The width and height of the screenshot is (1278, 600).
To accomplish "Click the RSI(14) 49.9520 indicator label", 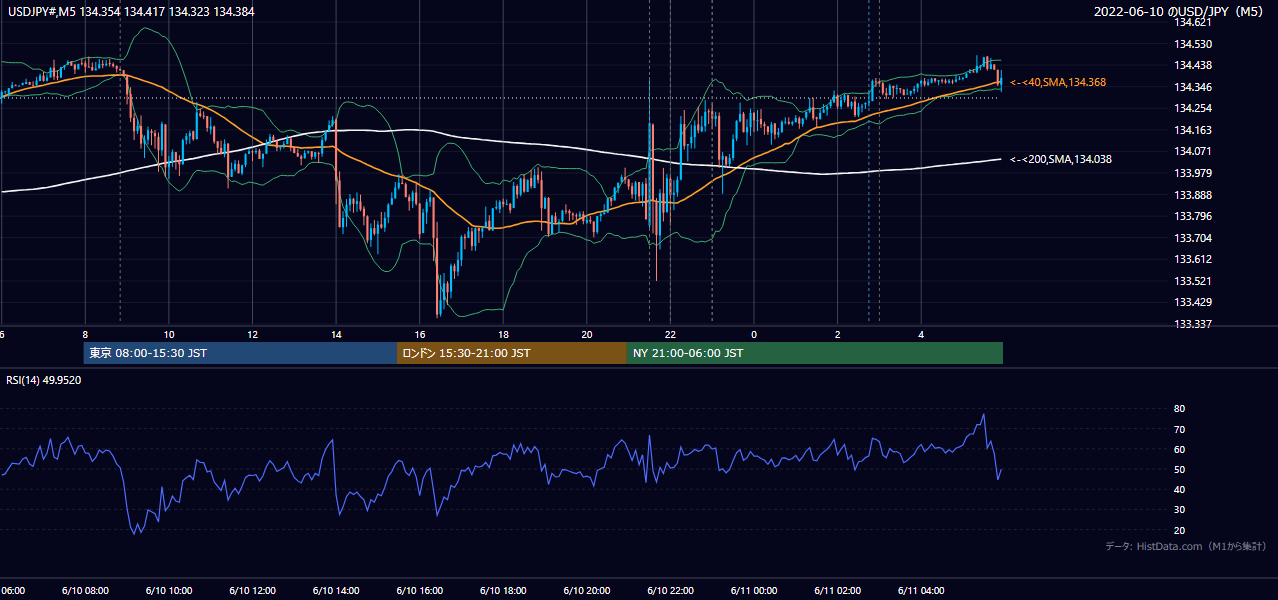I will (x=44, y=380).
